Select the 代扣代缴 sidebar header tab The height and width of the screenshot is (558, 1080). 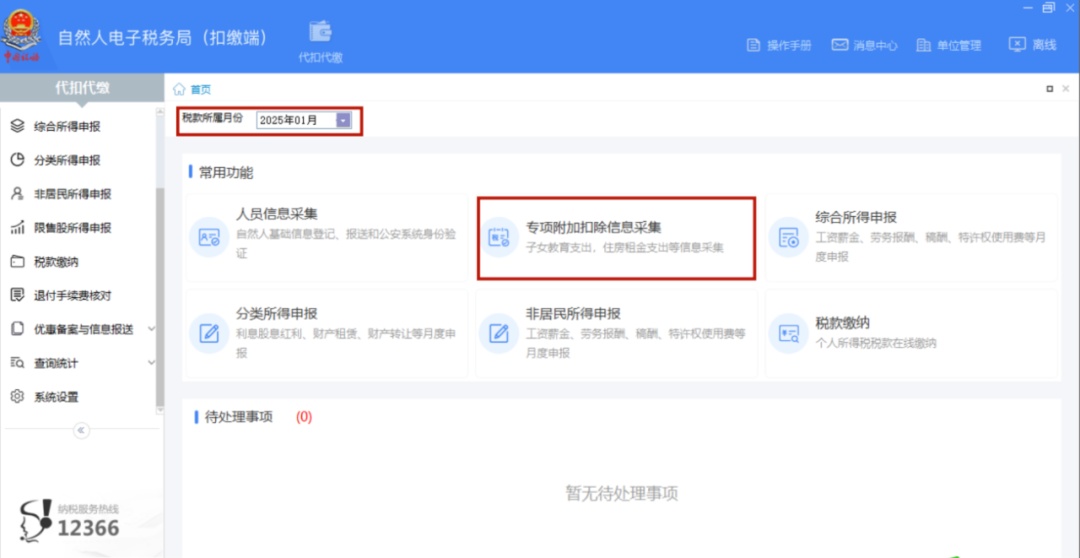click(82, 88)
